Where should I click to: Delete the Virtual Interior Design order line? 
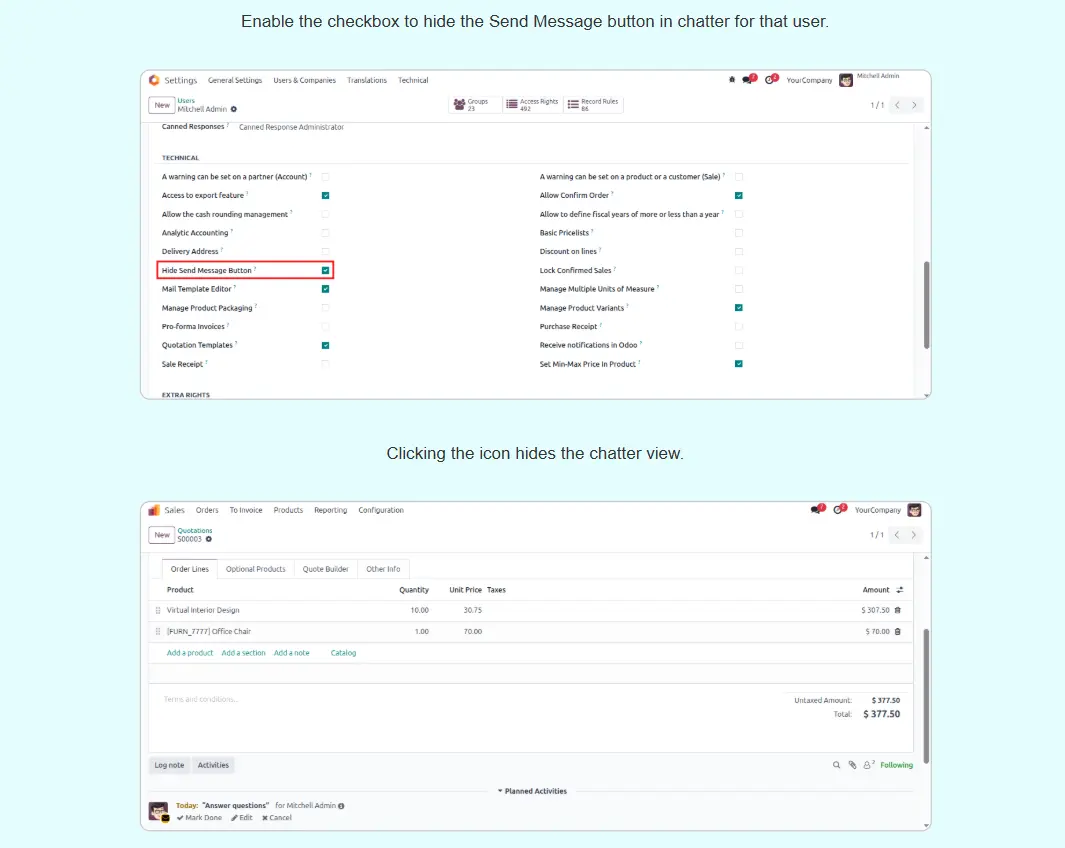point(897,610)
